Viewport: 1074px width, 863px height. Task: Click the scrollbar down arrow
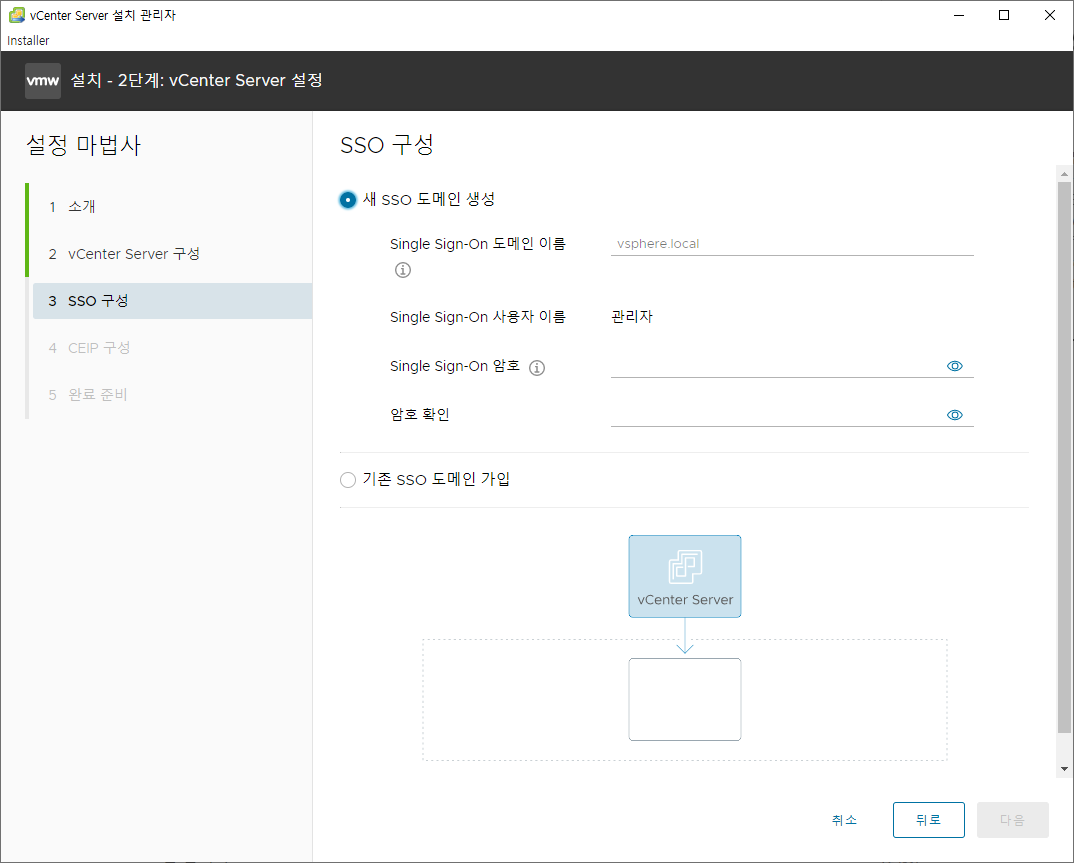point(1064,769)
